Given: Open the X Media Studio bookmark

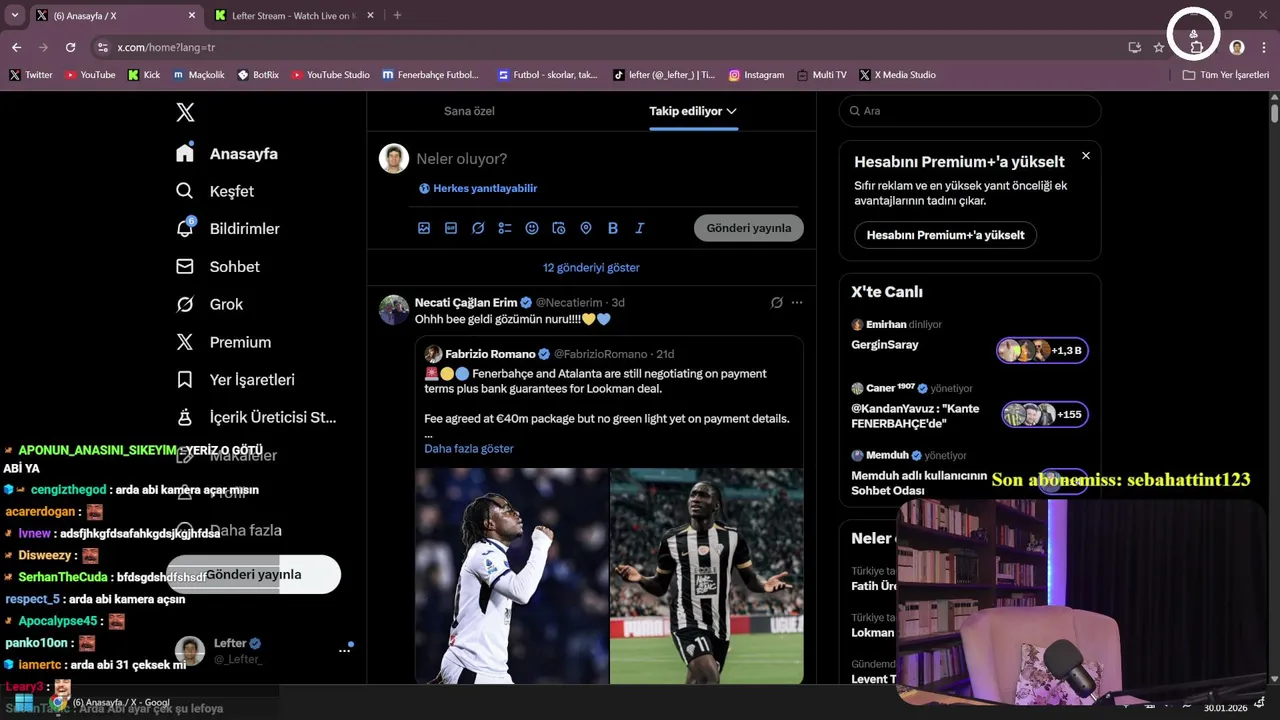Looking at the screenshot, I should coord(898,75).
